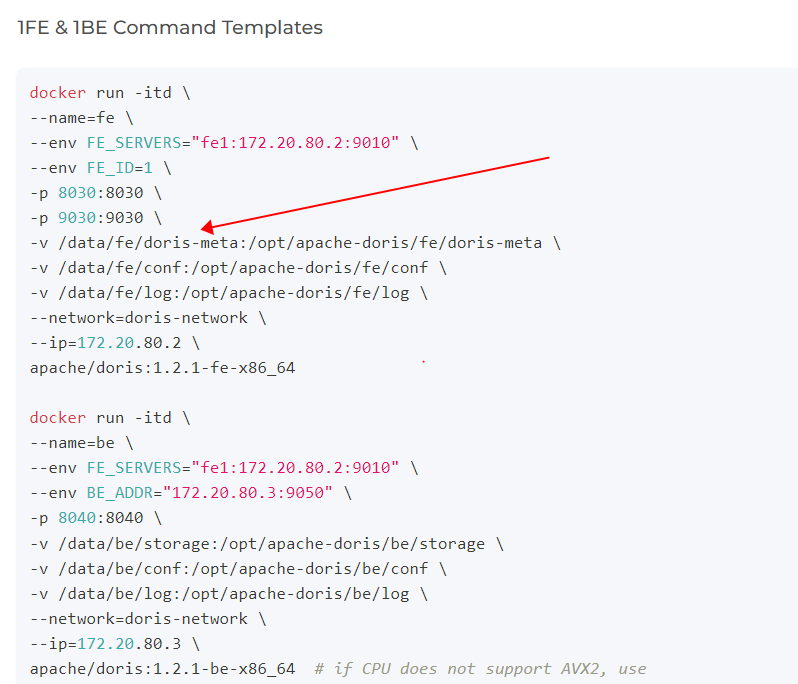798x684 pixels.
Task: Click the '-p 8030:8030' port mapping line
Action: (x=96, y=193)
